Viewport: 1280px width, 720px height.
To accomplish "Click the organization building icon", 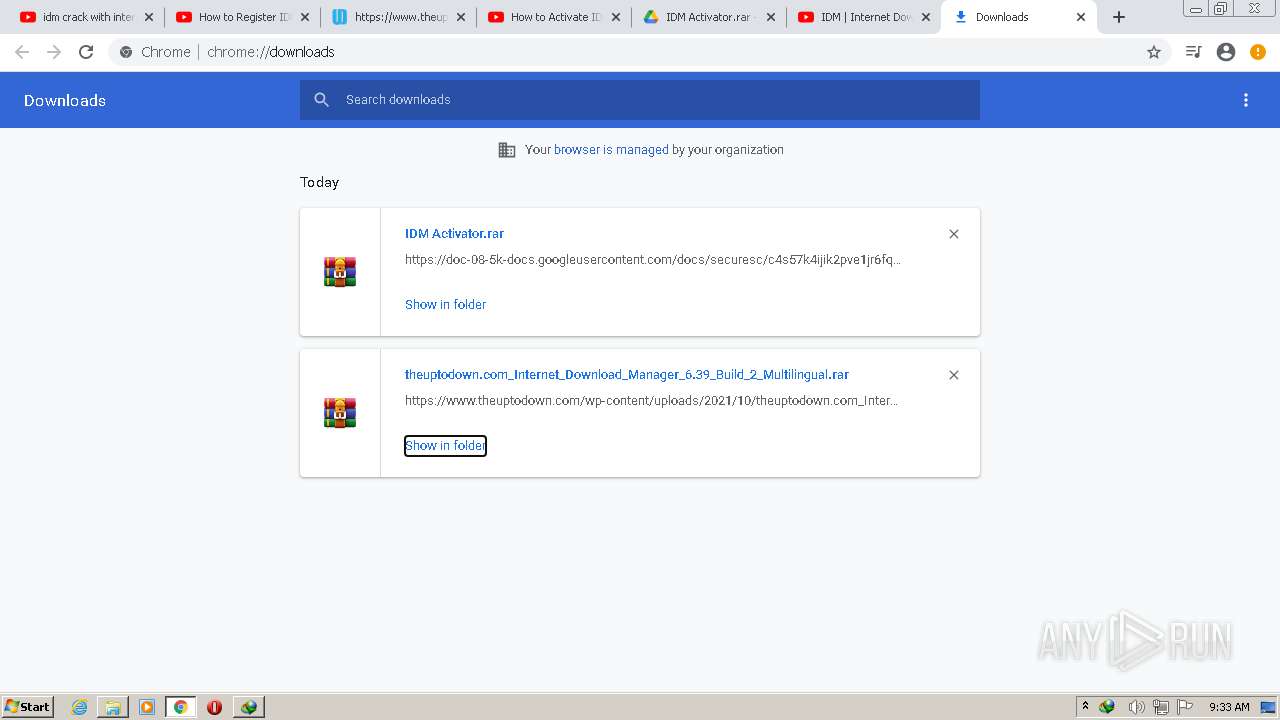I will click(x=507, y=150).
